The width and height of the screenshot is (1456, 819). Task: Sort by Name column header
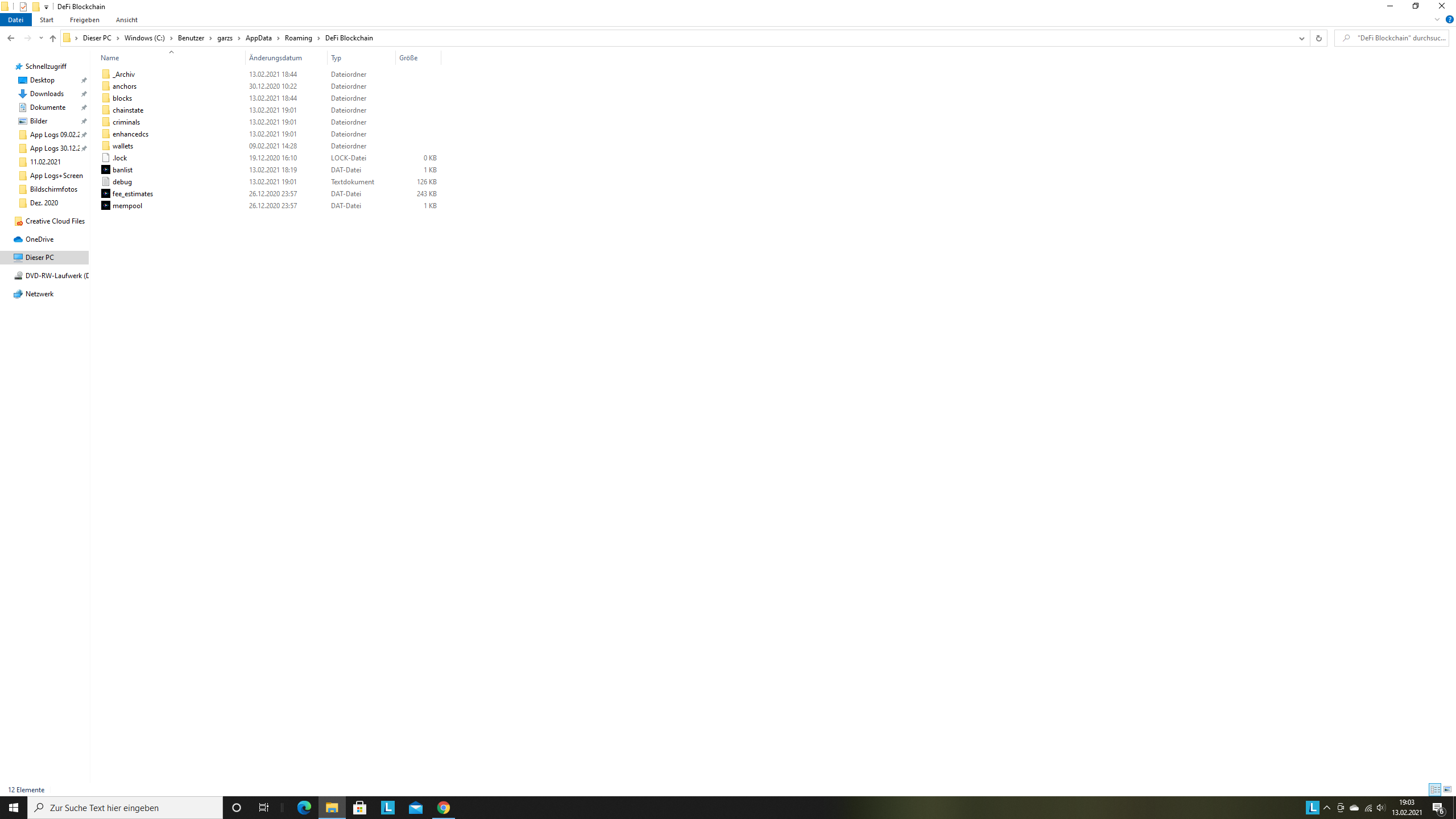[x=172, y=57]
